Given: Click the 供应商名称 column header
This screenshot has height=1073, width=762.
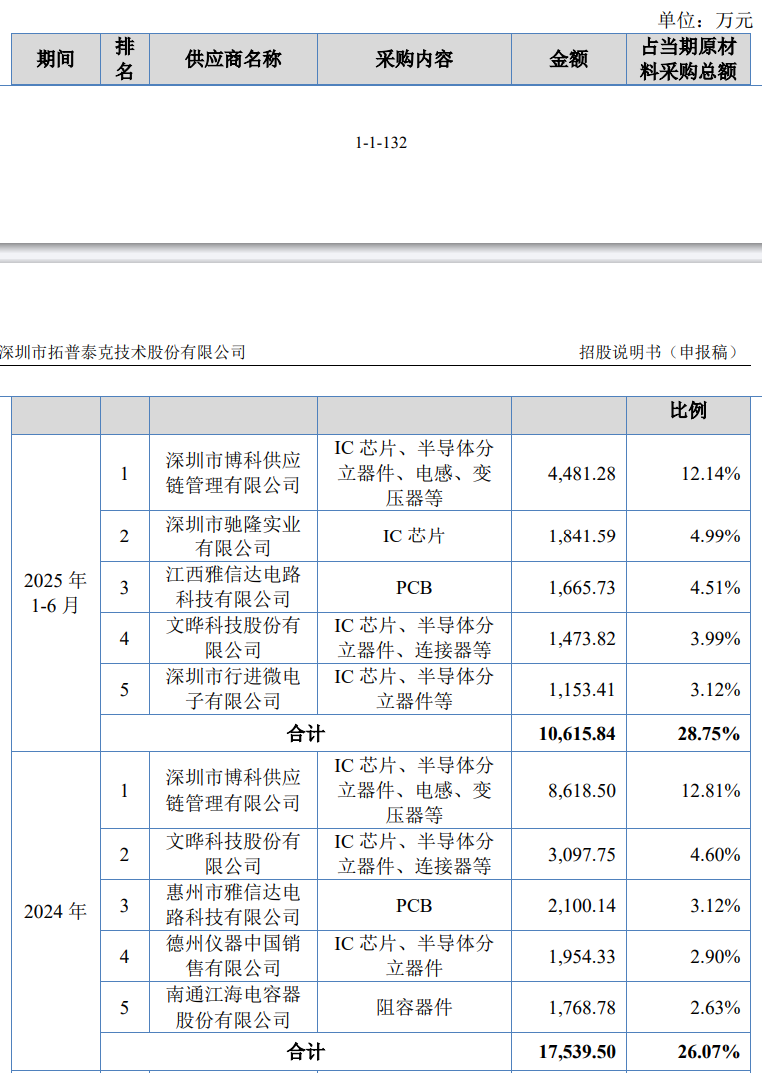Looking at the screenshot, I should coord(233,59).
